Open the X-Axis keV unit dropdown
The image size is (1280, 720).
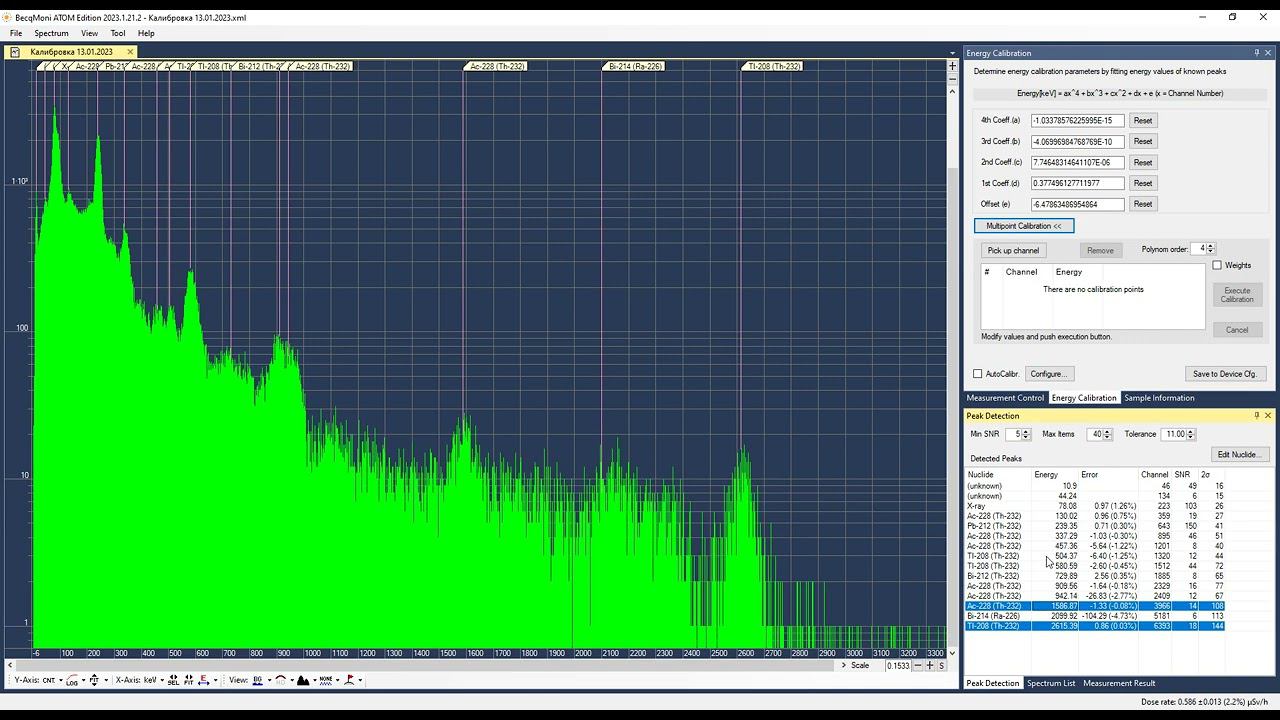(x=162, y=680)
